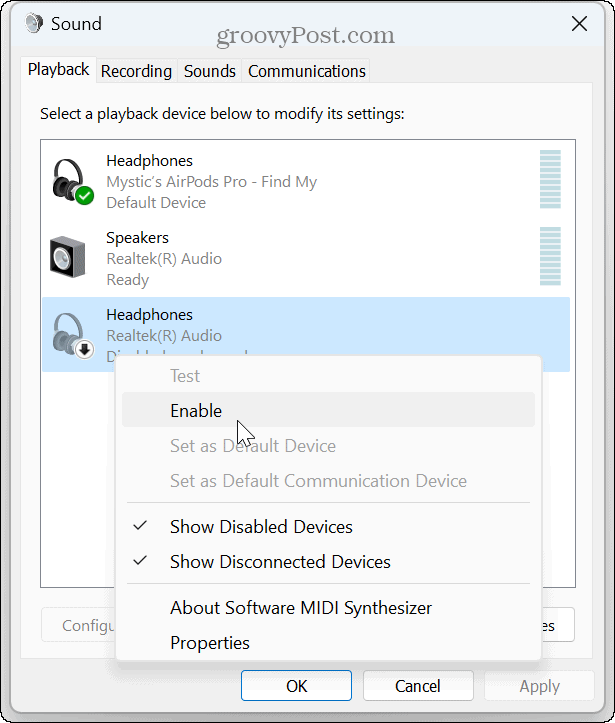Image resolution: width=615 pixels, height=723 pixels.
Task: Click the AirPods Pro headphones icon
Action: pyautogui.click(x=71, y=181)
